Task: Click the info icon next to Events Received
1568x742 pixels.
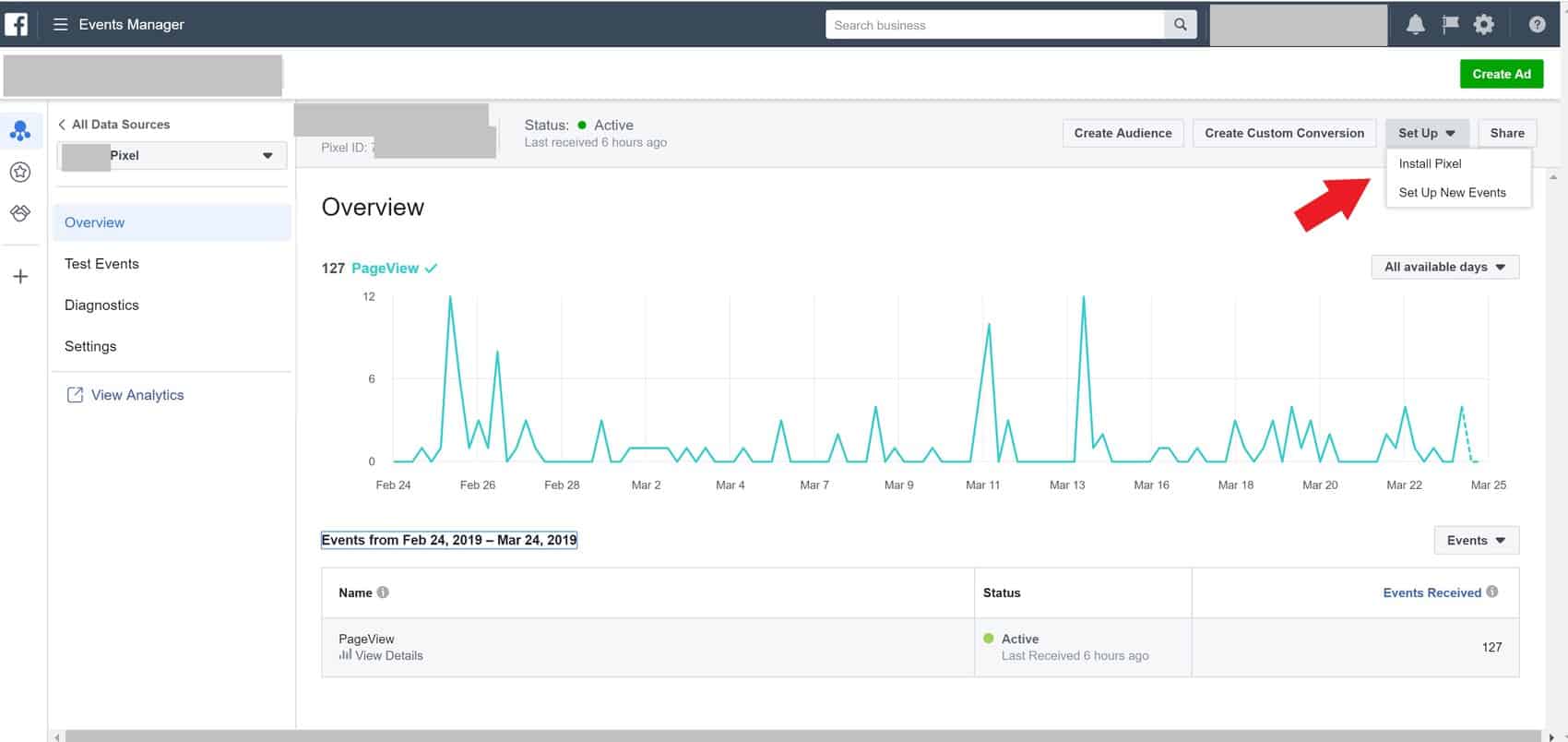Action: [x=1492, y=592]
